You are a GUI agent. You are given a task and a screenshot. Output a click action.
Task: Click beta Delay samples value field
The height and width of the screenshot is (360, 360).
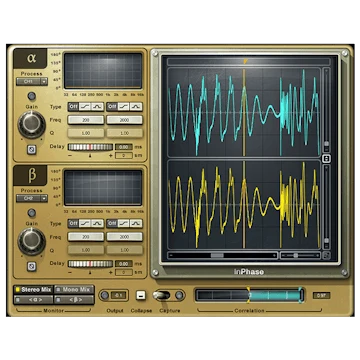pos(124,272)
